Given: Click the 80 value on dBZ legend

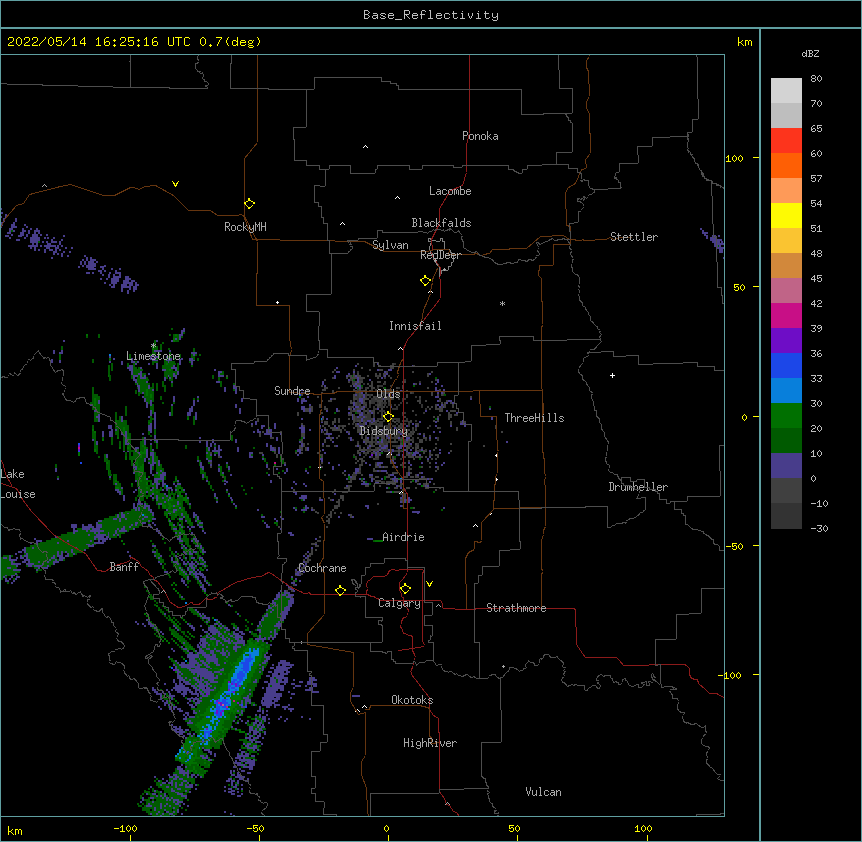Looking at the screenshot, I should click(816, 79).
